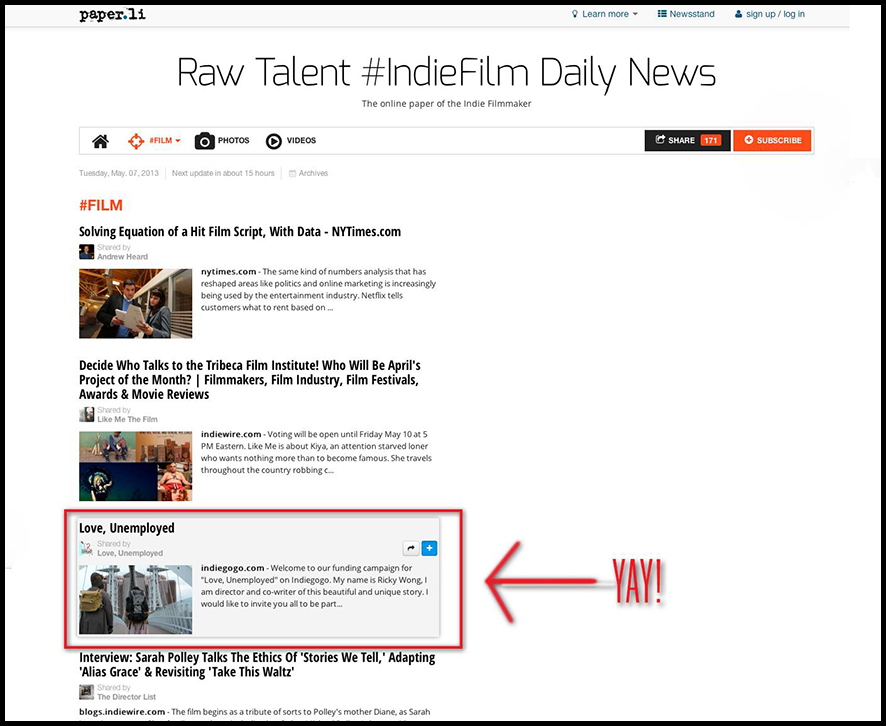Click the nytimes.com source link
The height and width of the screenshot is (726, 886).
[228, 272]
